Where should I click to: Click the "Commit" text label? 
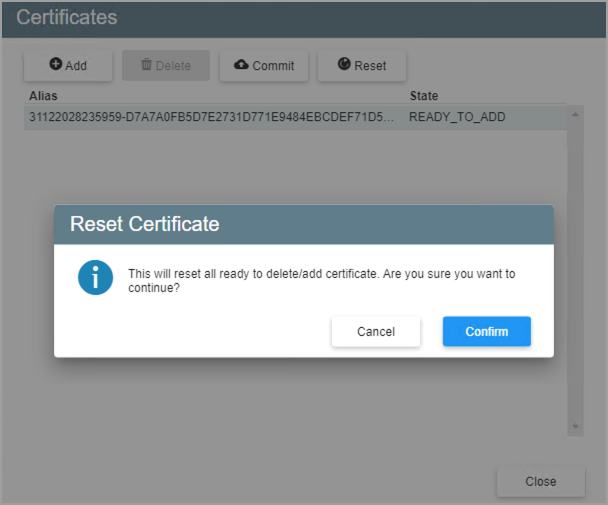(x=273, y=66)
